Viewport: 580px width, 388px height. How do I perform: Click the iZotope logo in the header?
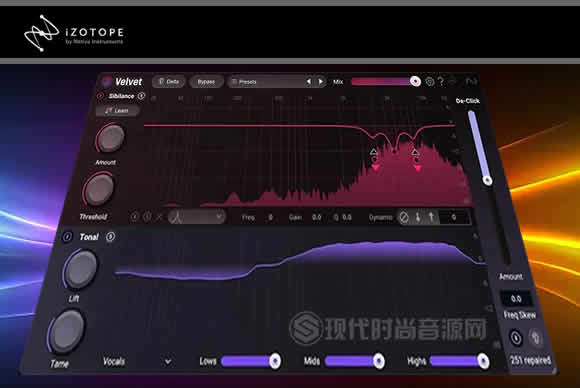pos(74,33)
